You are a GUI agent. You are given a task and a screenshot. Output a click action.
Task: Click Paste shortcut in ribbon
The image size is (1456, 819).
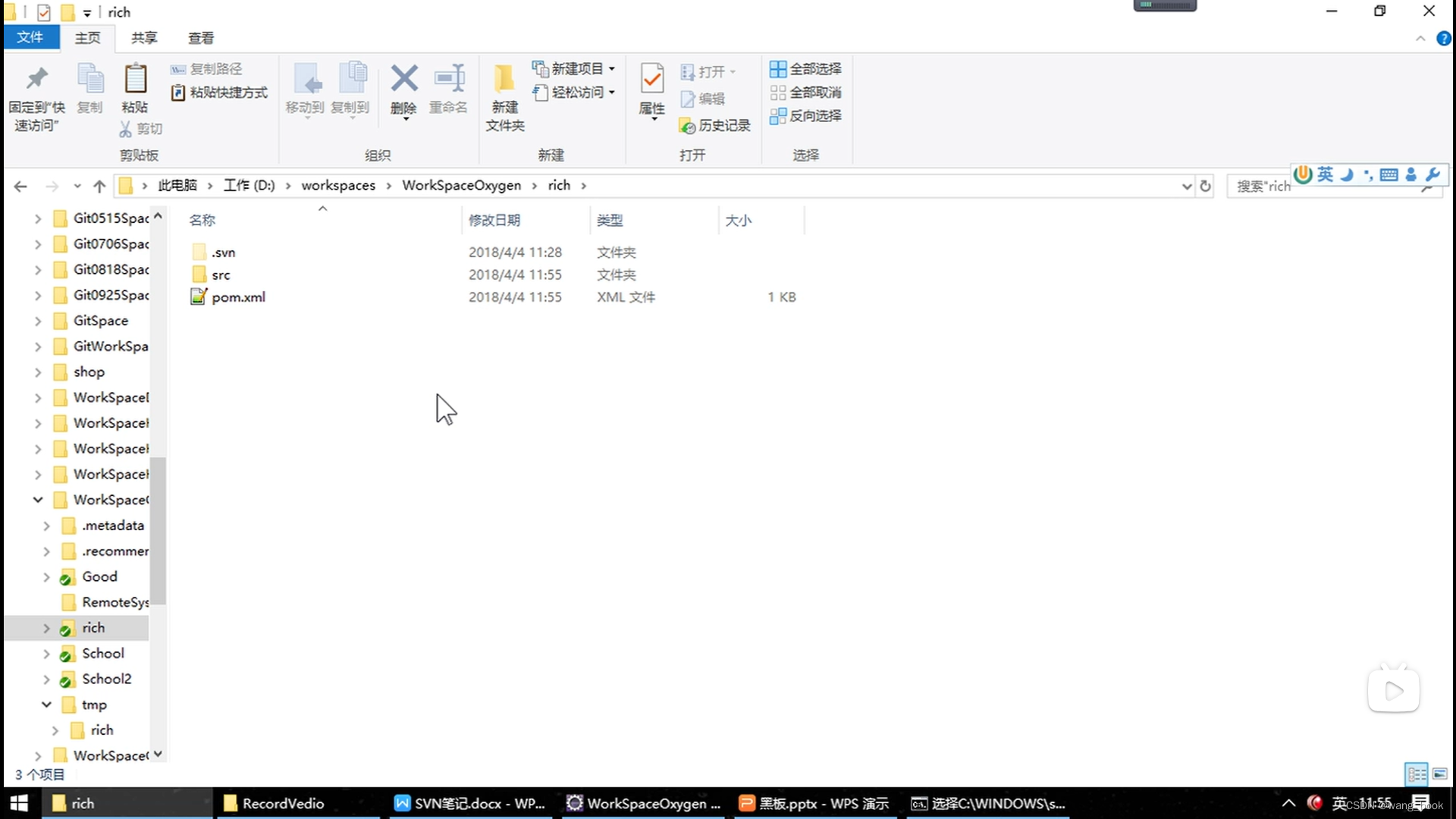point(219,93)
